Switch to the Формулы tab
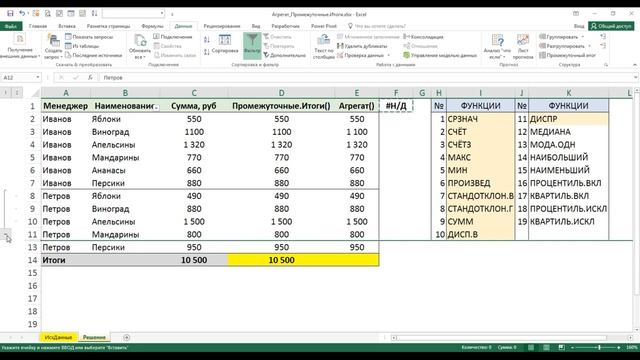 pyautogui.click(x=152, y=26)
